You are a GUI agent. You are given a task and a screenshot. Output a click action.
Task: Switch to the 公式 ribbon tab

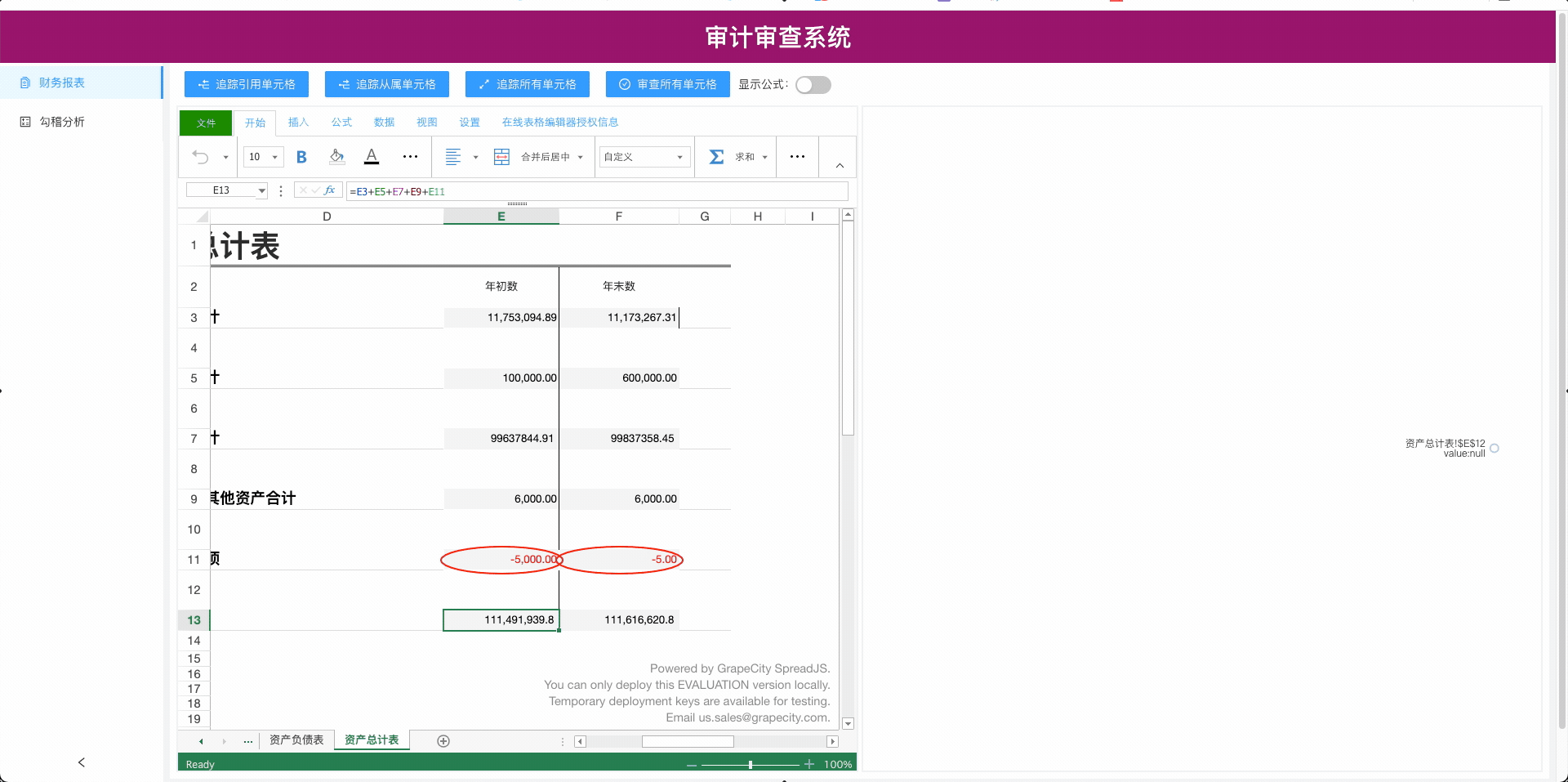click(x=341, y=123)
